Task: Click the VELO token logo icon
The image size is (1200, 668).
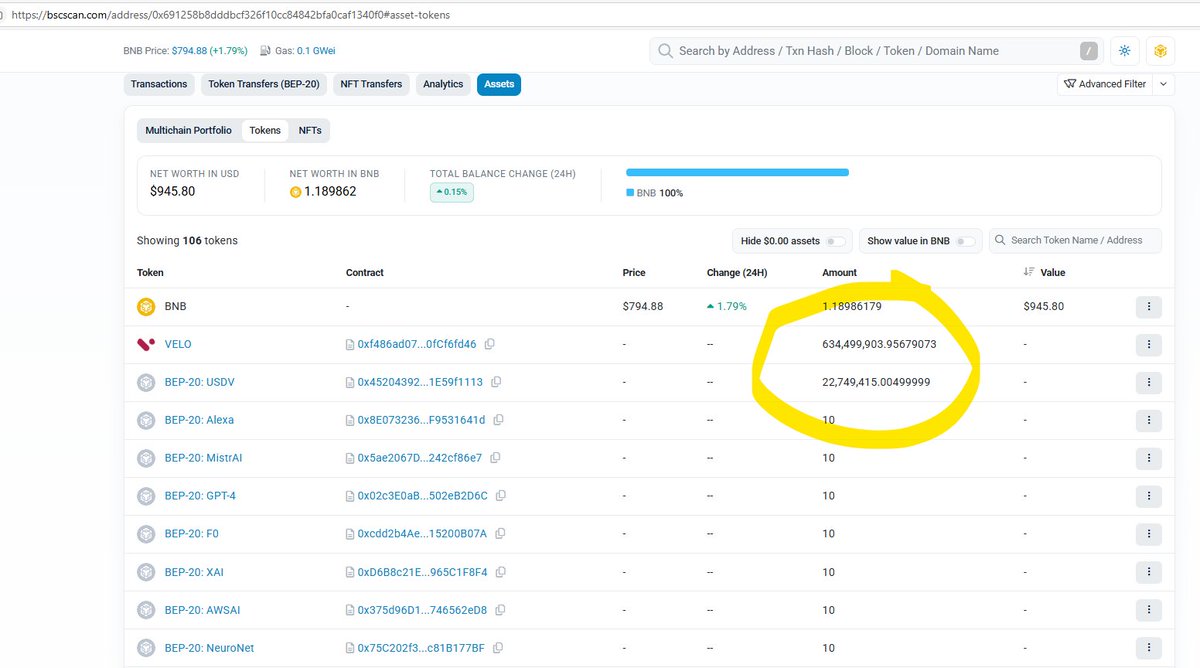Action: [146, 344]
